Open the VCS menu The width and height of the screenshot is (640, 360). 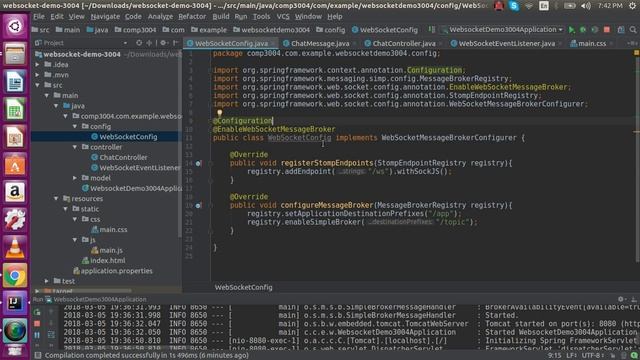(283, 17)
